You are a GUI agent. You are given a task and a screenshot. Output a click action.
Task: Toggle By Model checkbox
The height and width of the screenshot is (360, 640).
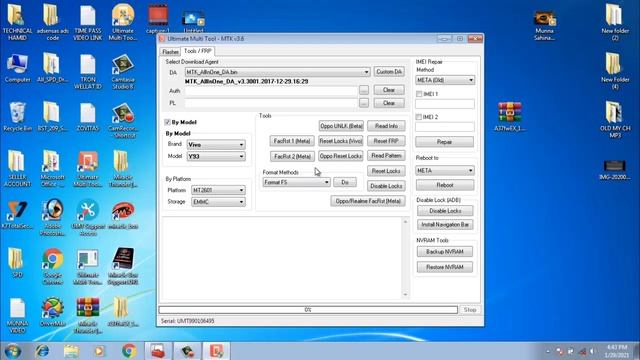click(167, 122)
